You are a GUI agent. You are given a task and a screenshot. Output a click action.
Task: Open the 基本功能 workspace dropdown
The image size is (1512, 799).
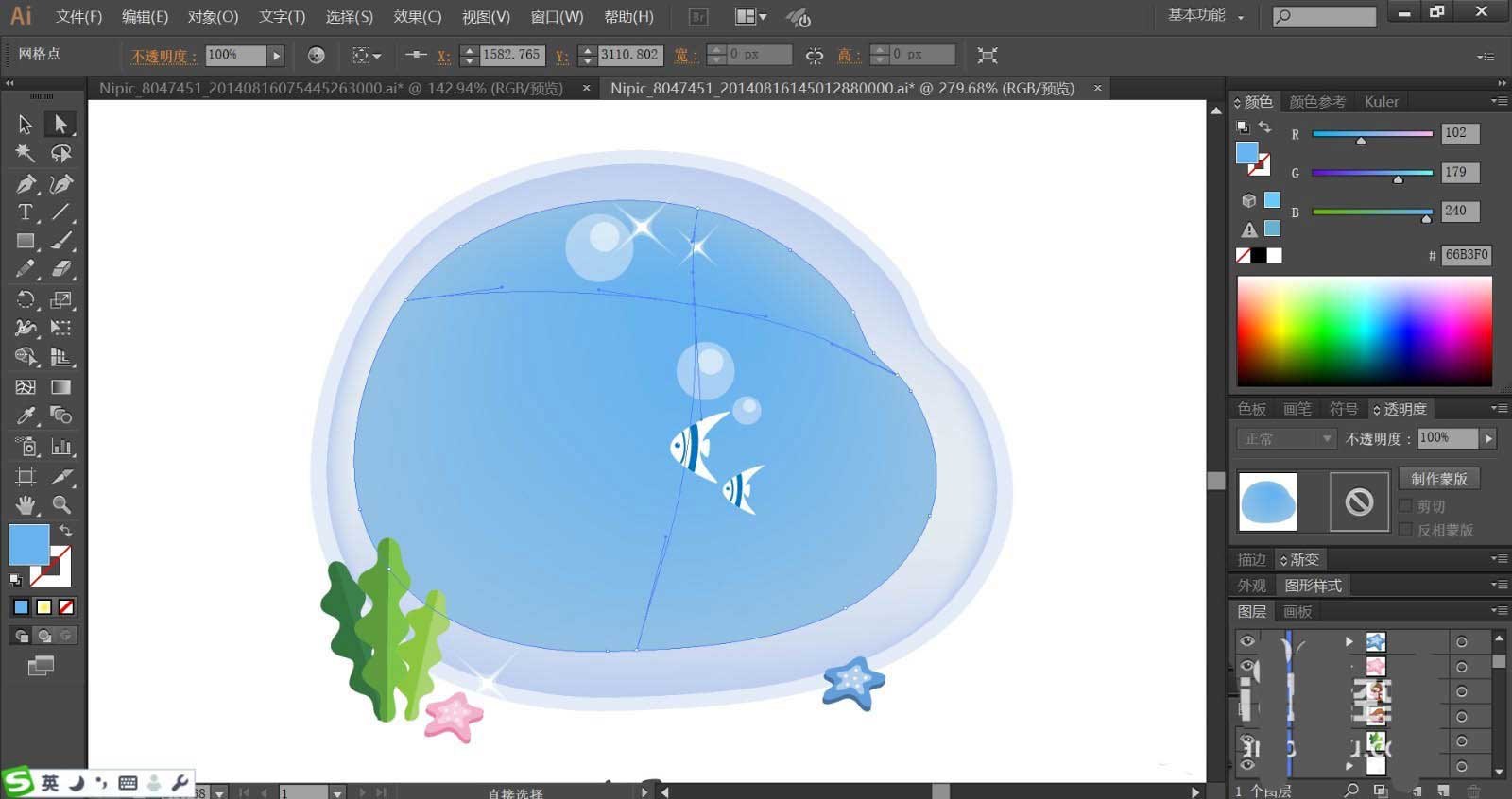click(x=1206, y=15)
